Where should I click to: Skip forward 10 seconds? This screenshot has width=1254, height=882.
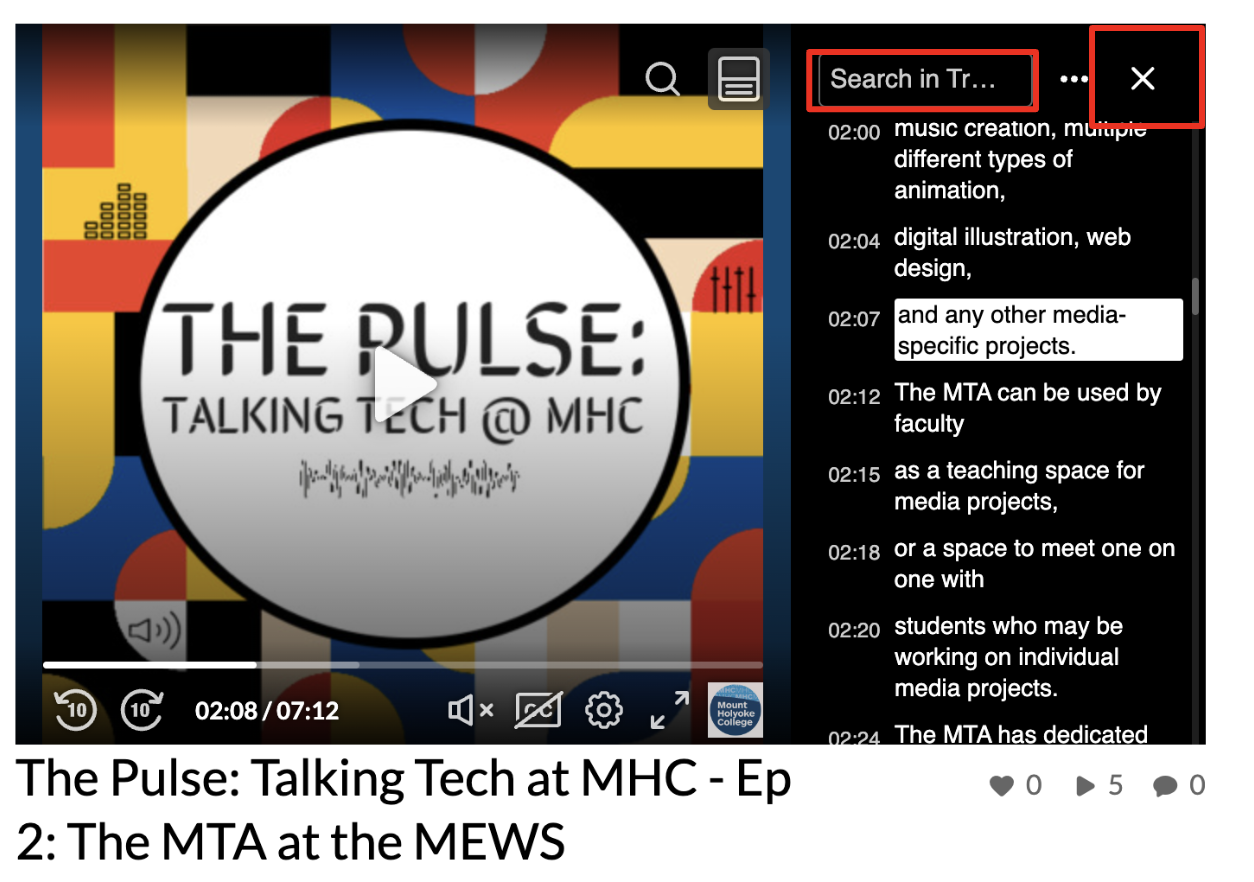tap(142, 710)
